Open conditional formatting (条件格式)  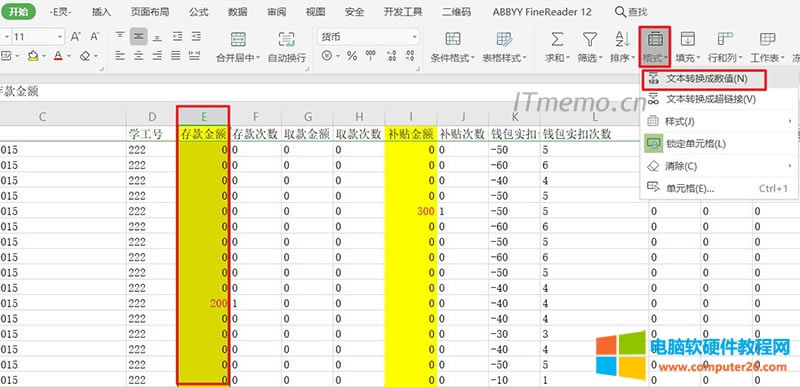[x=453, y=47]
